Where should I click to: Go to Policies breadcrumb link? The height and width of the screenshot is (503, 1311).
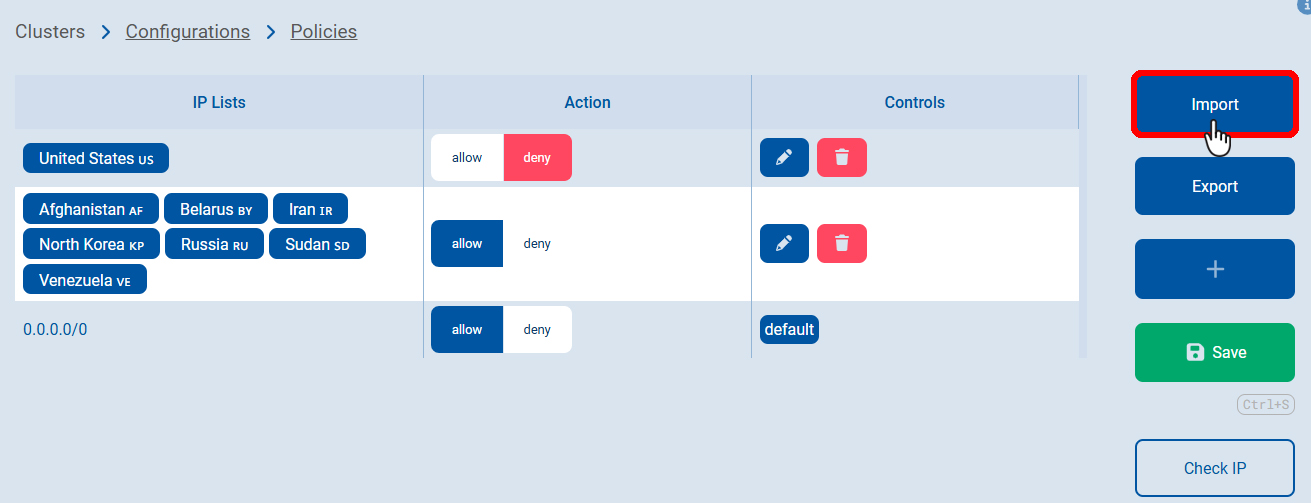(x=324, y=32)
